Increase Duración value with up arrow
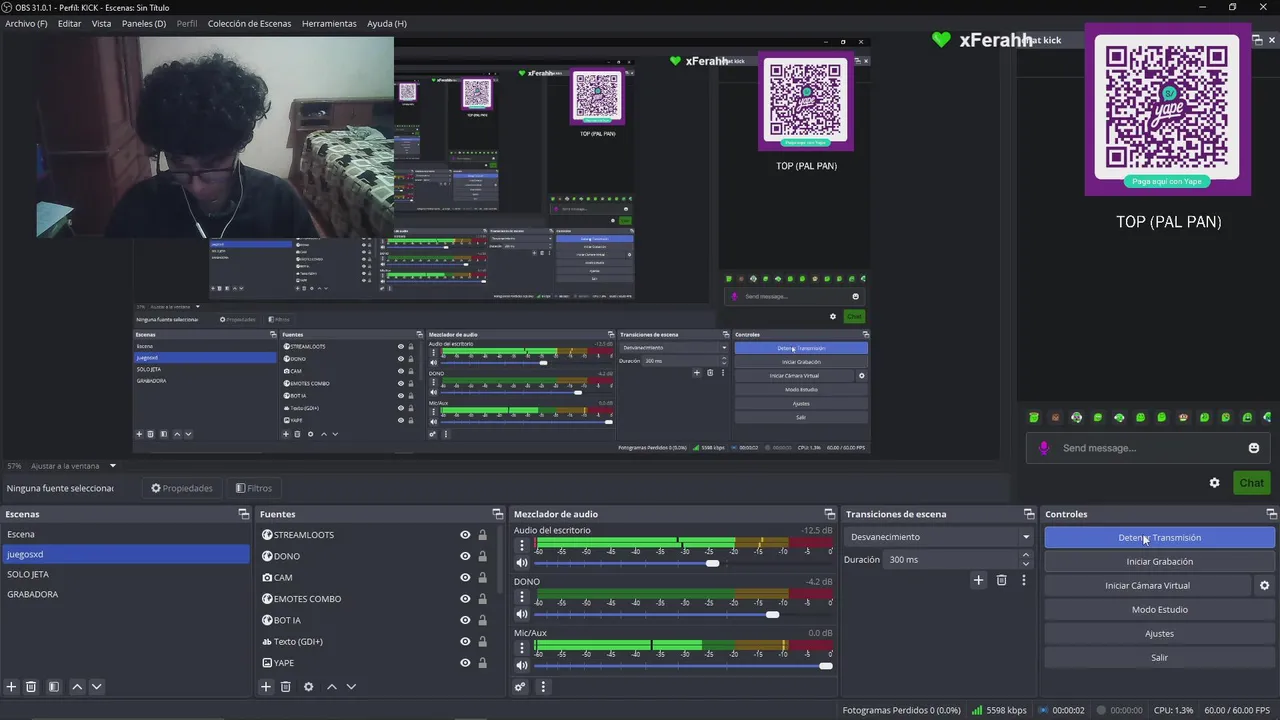The image size is (1280, 720). pos(1026,555)
